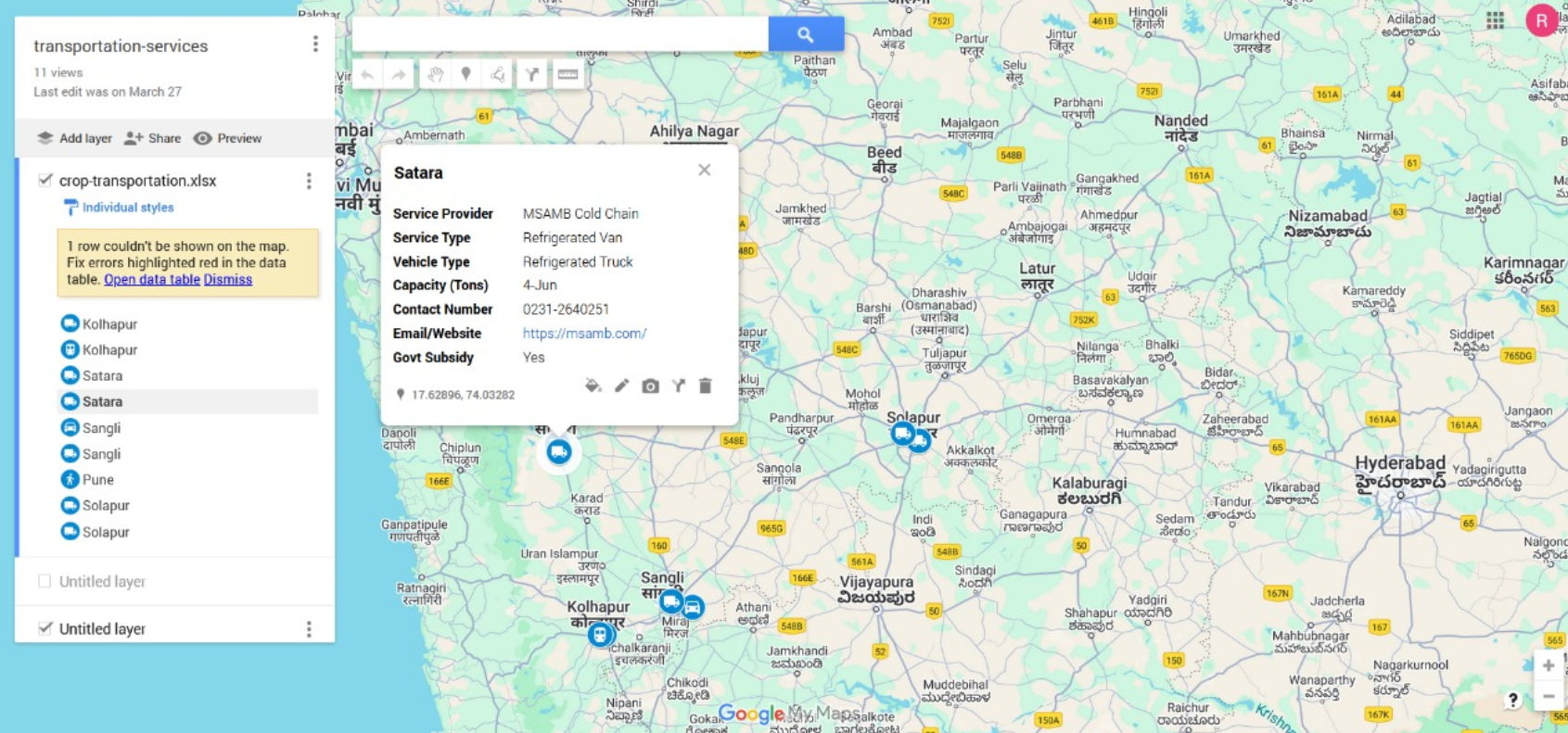Click the Redo arrow in the map toolbar

(399, 74)
